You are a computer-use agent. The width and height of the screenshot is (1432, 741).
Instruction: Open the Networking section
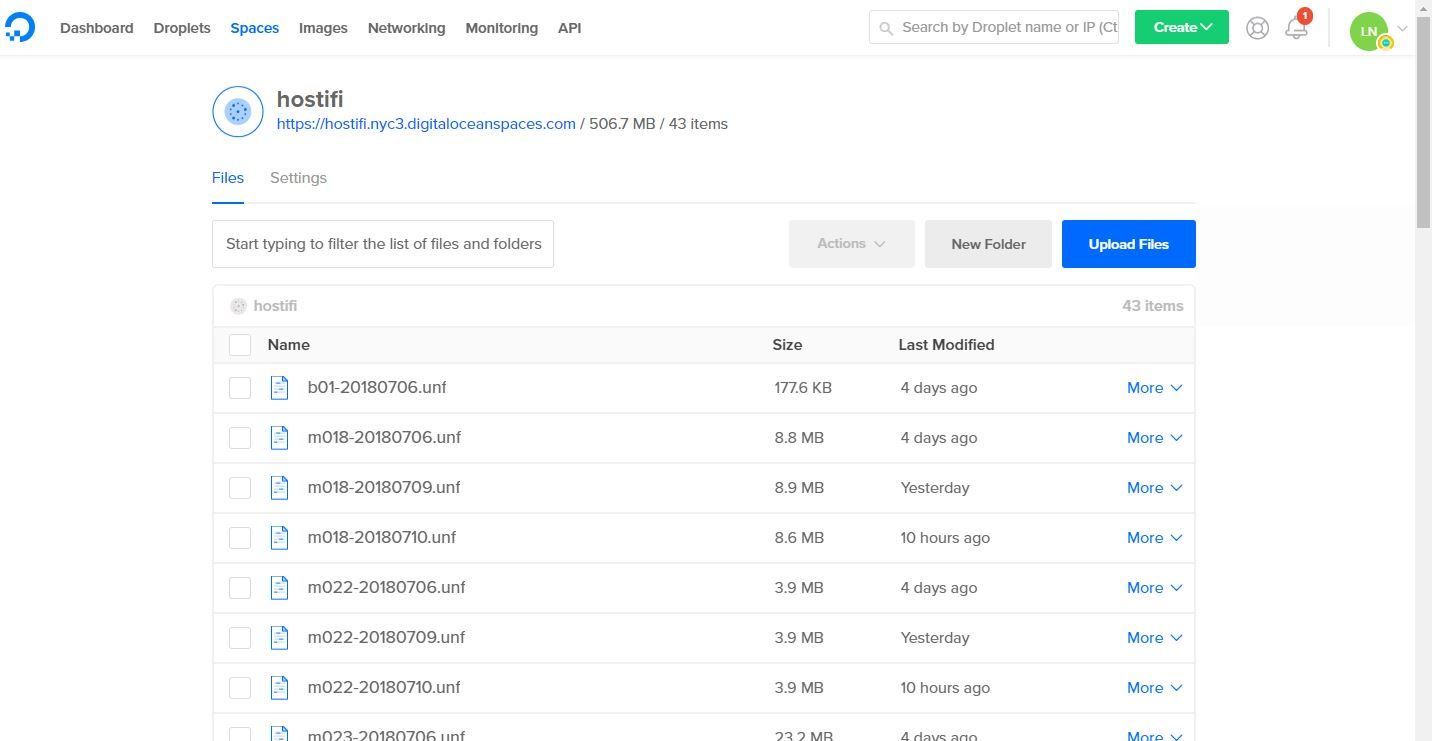[x=406, y=27]
